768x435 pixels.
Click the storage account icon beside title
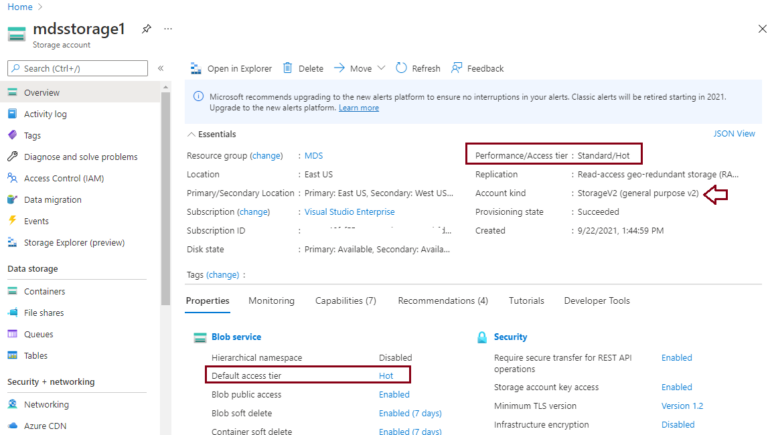16,34
